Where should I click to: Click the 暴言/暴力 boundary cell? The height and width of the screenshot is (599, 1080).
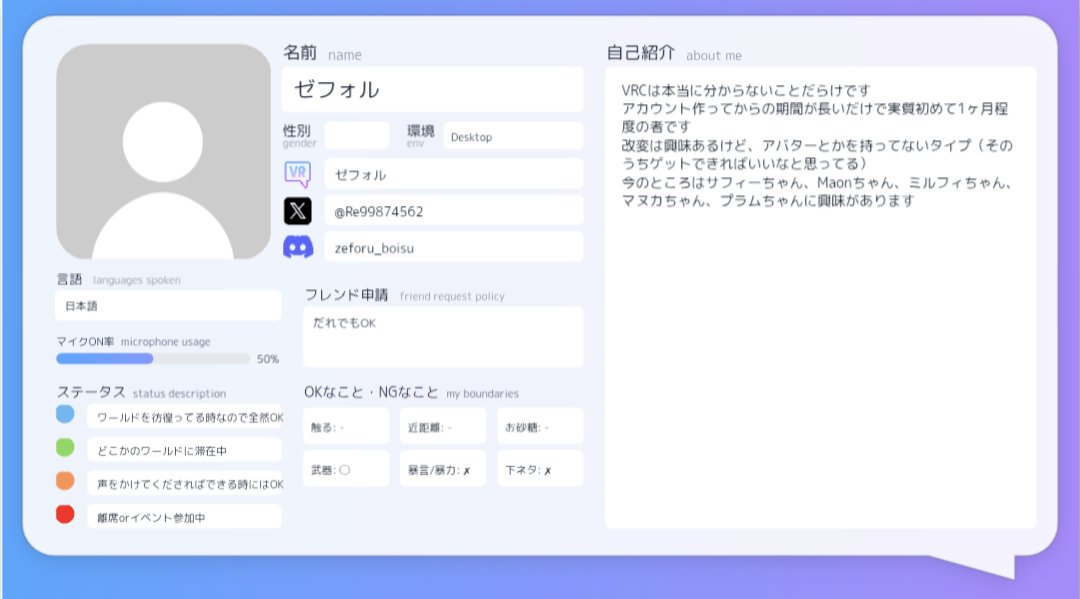(443, 469)
